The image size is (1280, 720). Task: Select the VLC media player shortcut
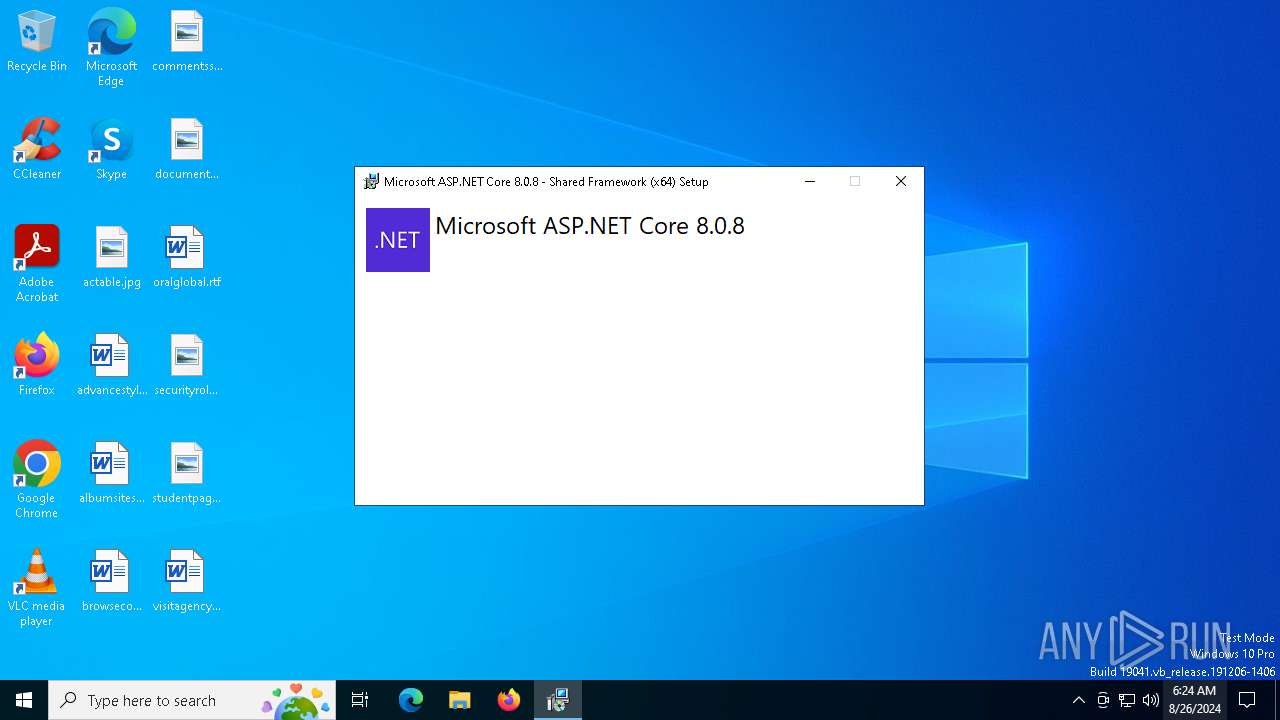pos(37,588)
